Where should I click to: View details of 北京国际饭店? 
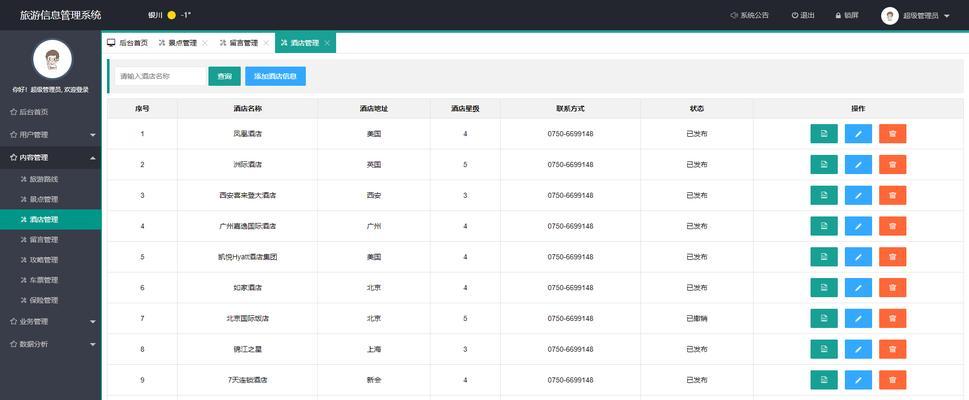click(824, 318)
